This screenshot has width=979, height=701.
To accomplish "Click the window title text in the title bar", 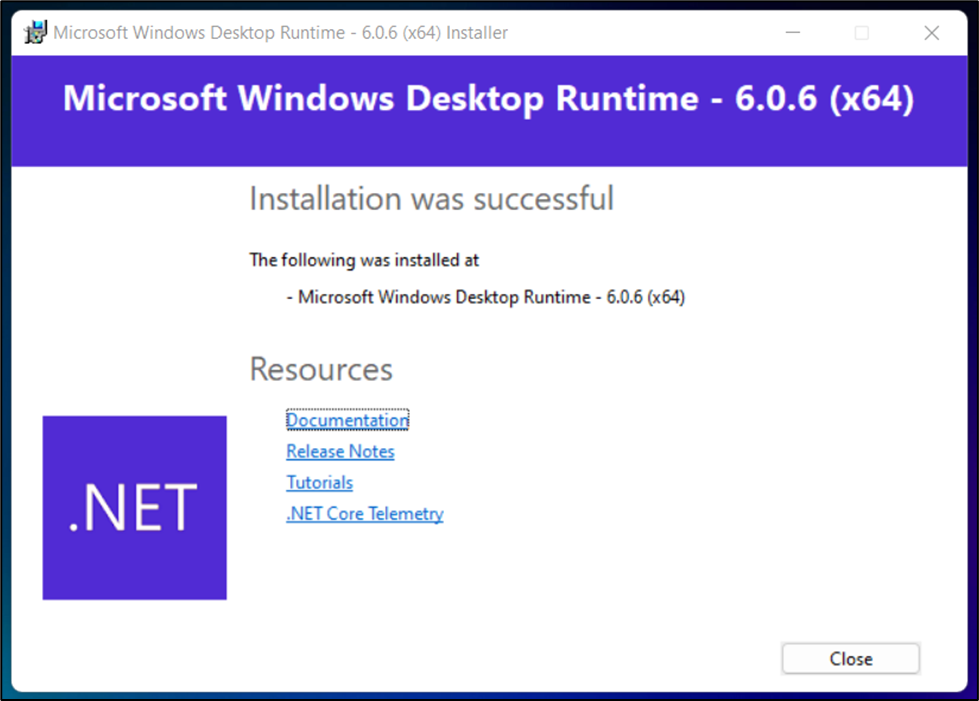I will [x=280, y=33].
